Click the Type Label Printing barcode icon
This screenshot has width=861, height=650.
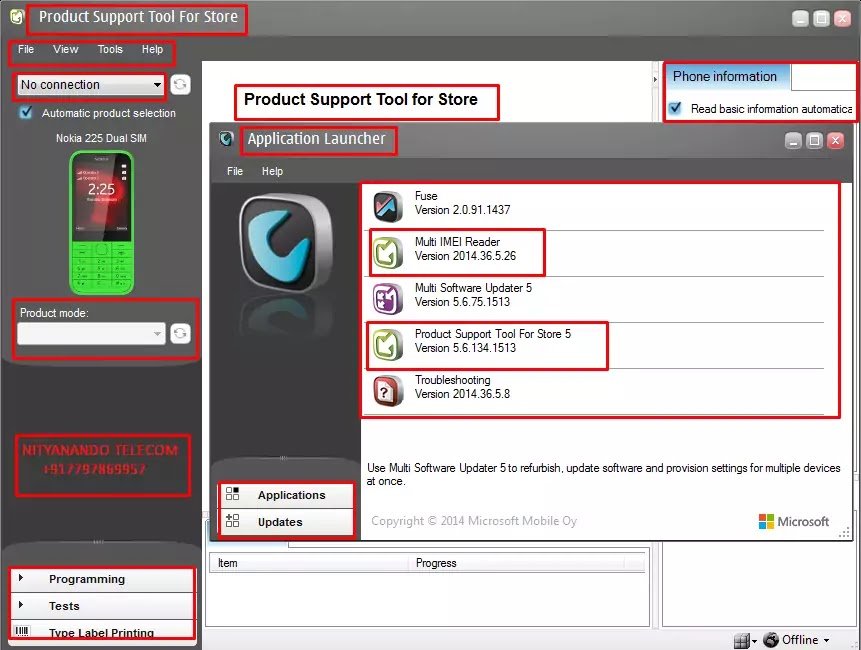tap(22, 631)
